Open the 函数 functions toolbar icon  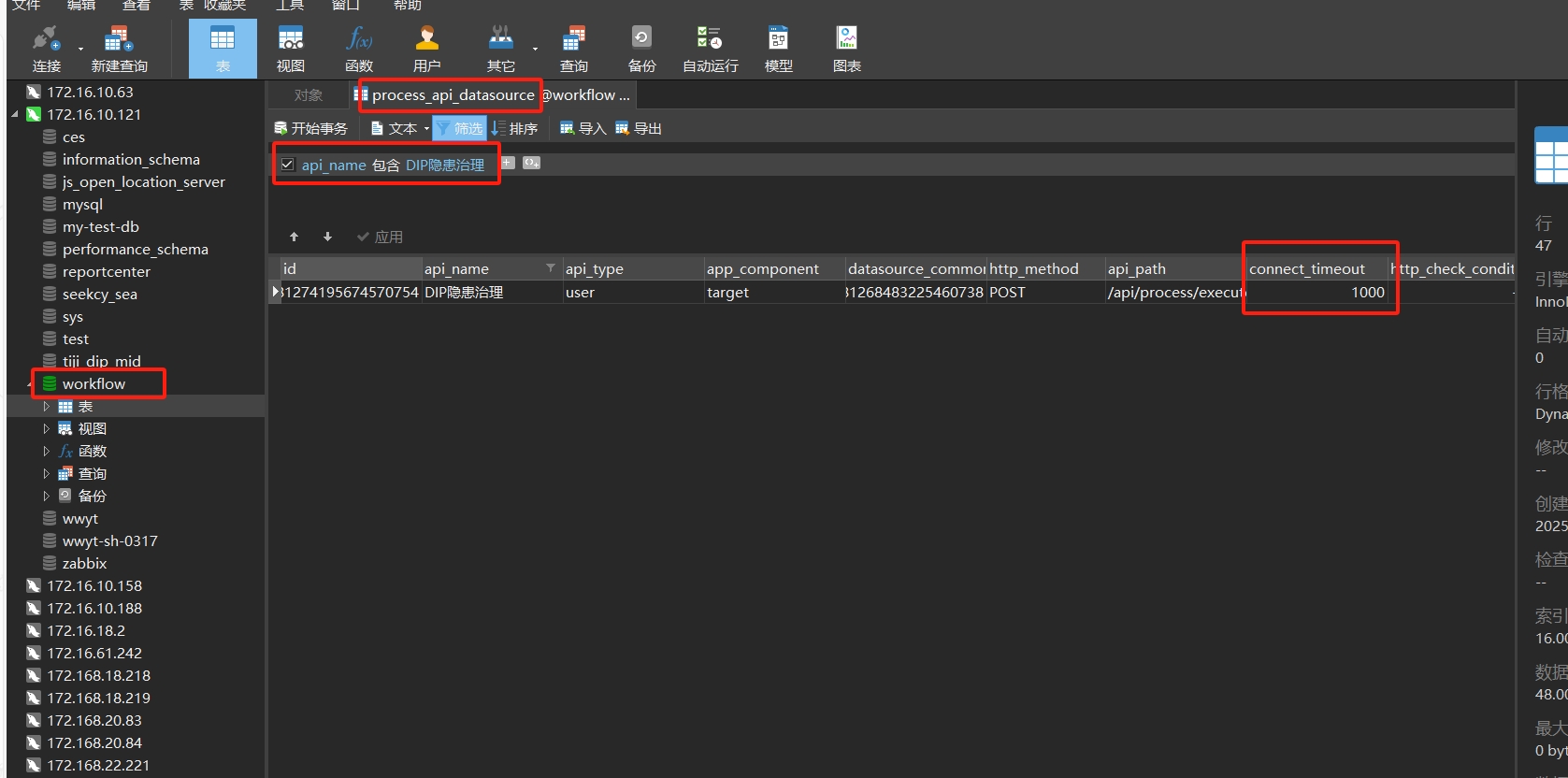[359, 49]
